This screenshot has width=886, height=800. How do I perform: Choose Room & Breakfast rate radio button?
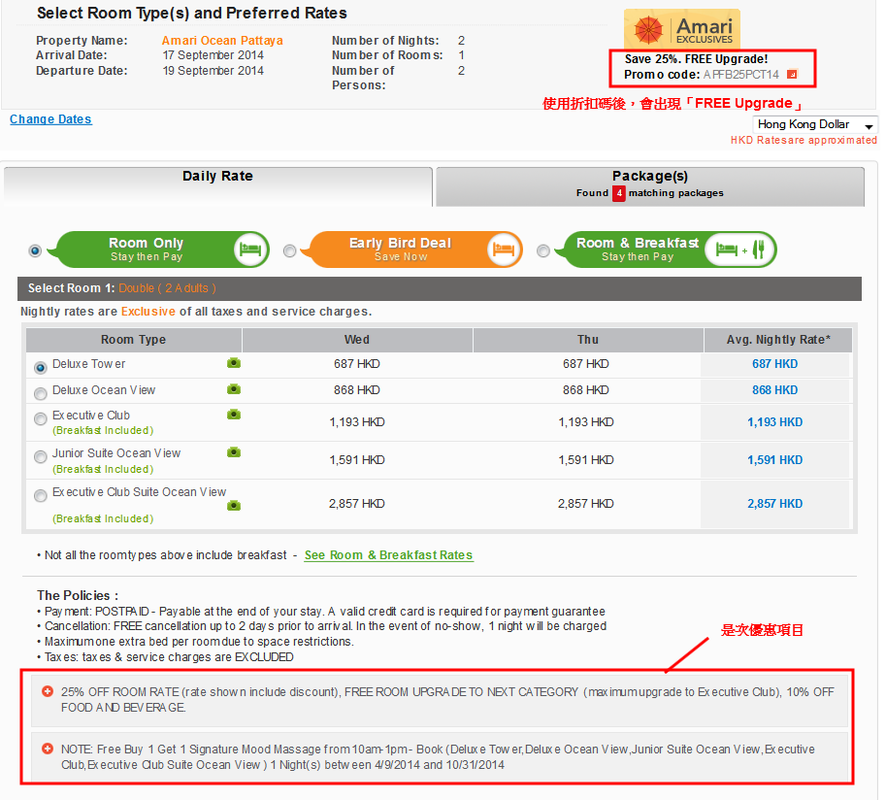click(x=543, y=251)
